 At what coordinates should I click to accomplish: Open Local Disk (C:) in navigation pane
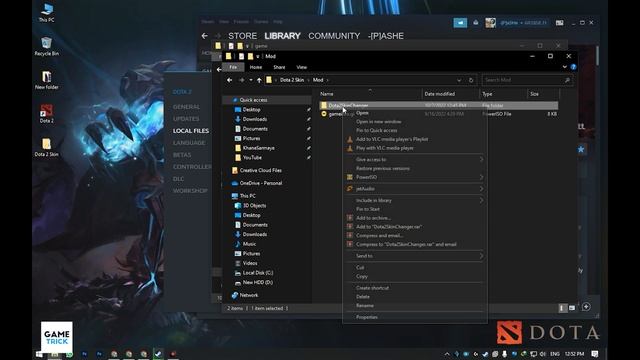pos(258,273)
